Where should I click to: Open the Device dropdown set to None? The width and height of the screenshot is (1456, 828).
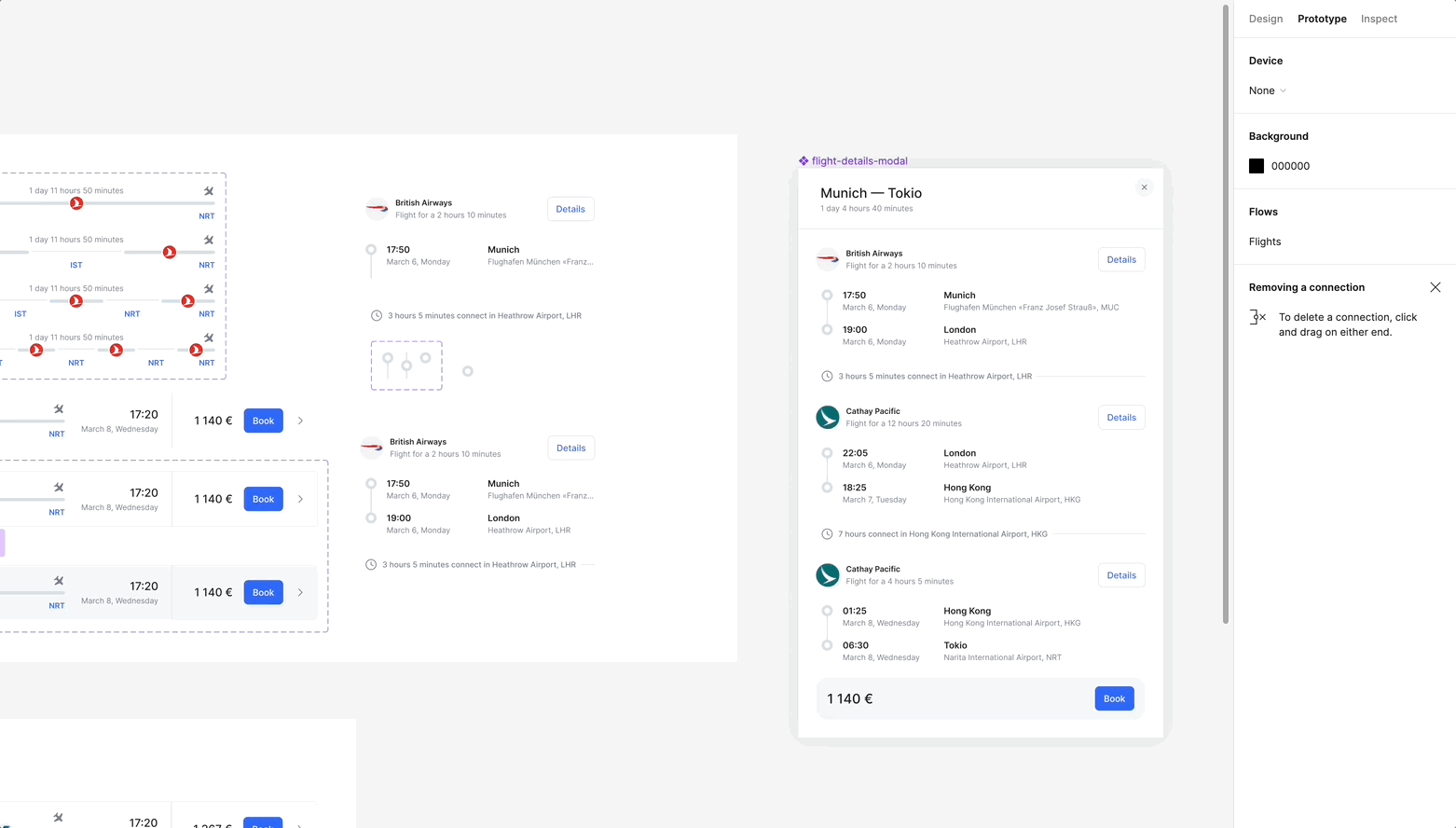point(1268,90)
